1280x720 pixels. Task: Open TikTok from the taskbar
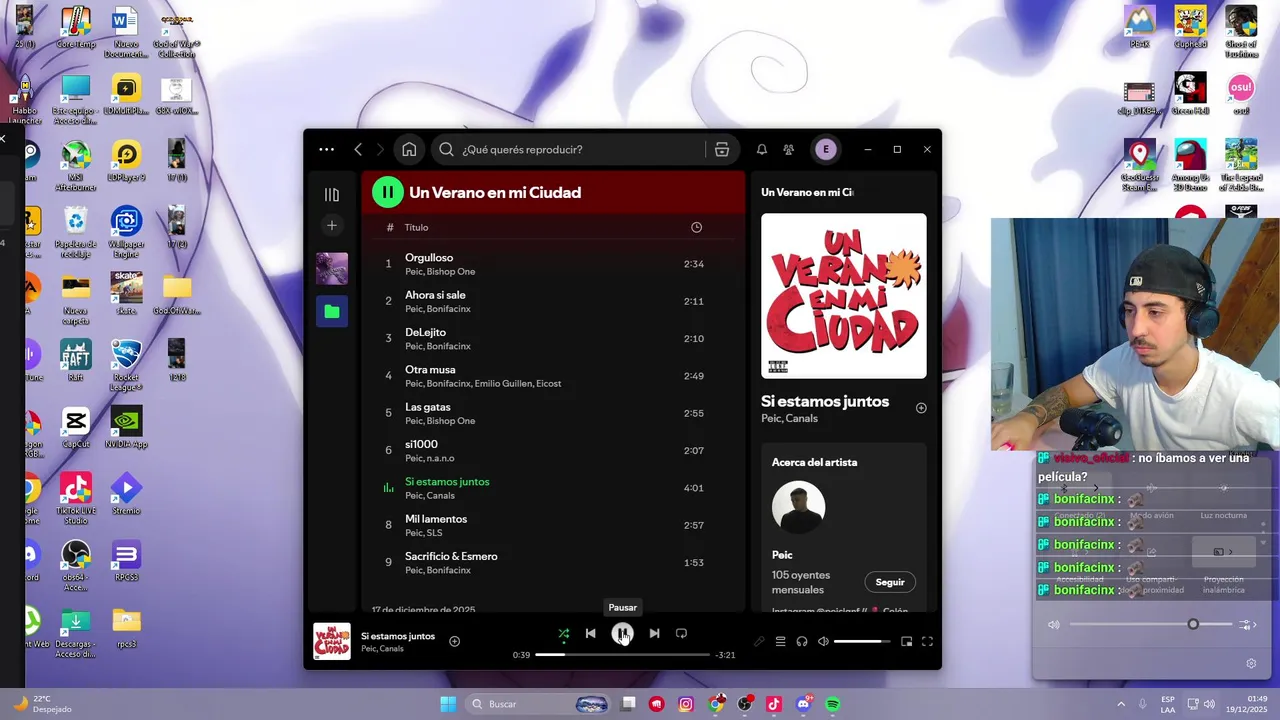[774, 704]
